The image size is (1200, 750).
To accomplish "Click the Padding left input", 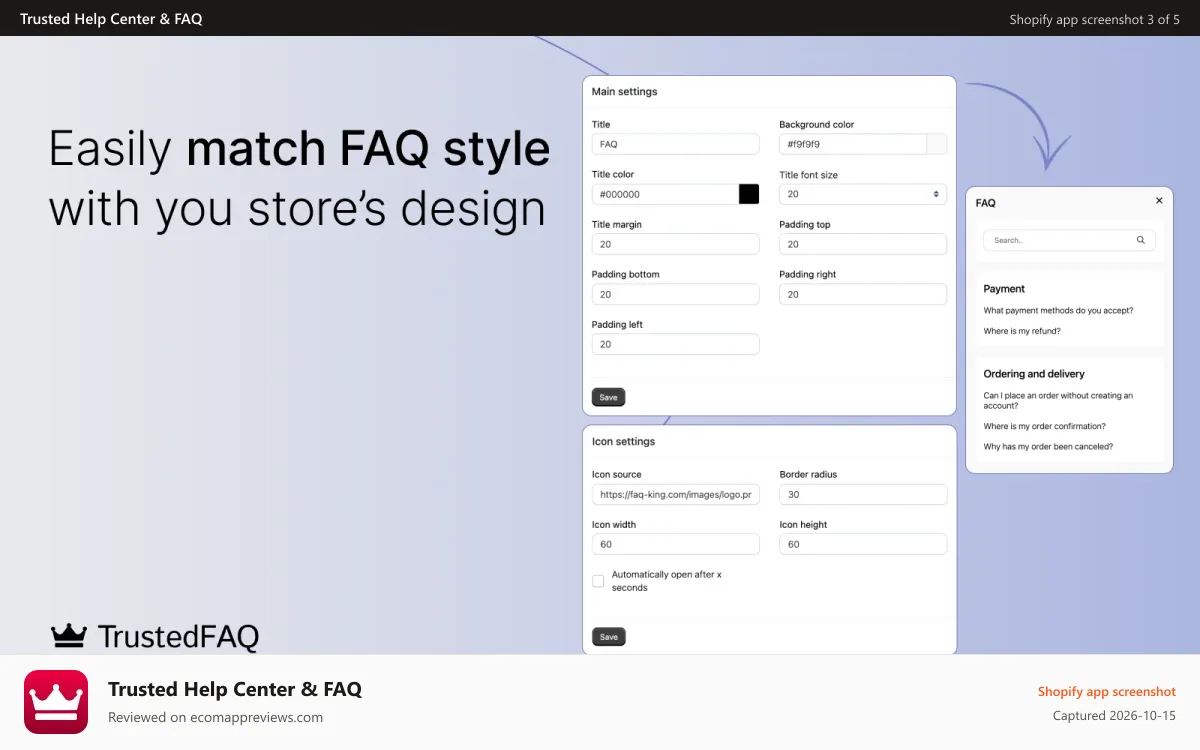I will point(675,344).
